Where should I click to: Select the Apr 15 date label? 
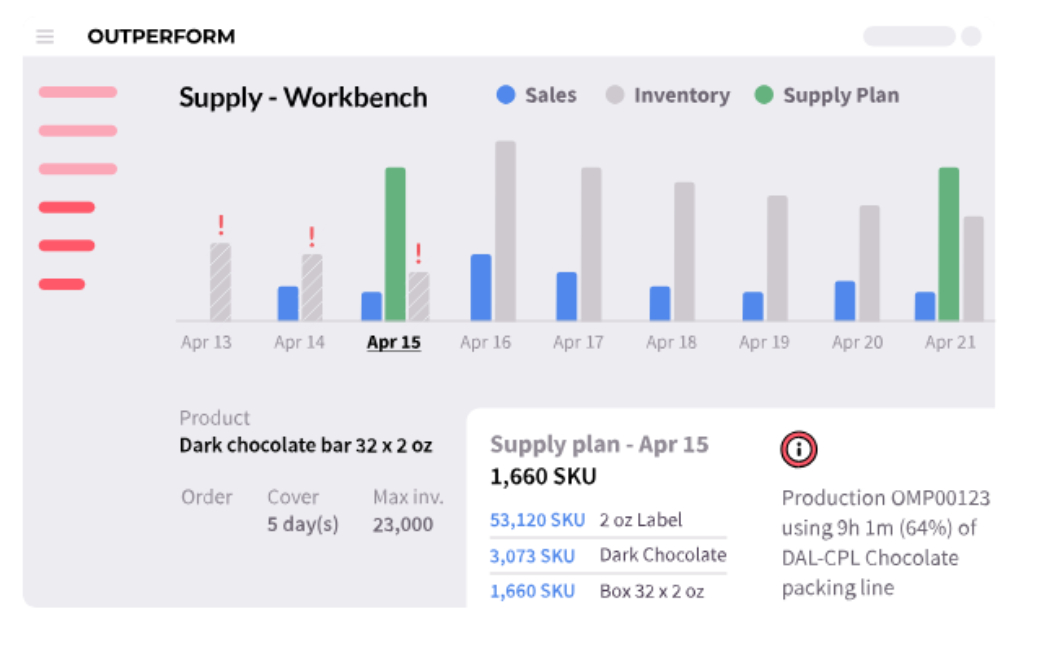click(x=394, y=342)
